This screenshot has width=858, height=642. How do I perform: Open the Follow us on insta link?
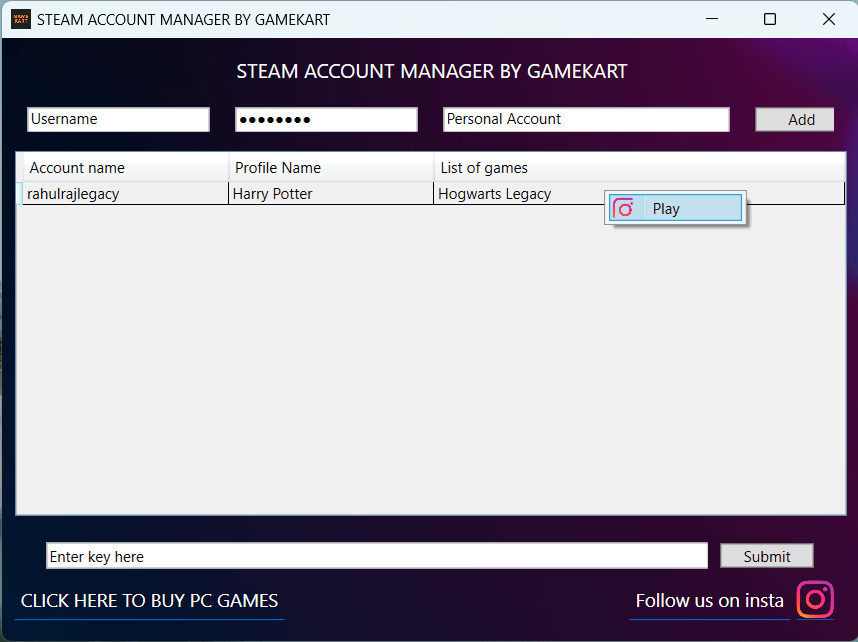click(710, 601)
